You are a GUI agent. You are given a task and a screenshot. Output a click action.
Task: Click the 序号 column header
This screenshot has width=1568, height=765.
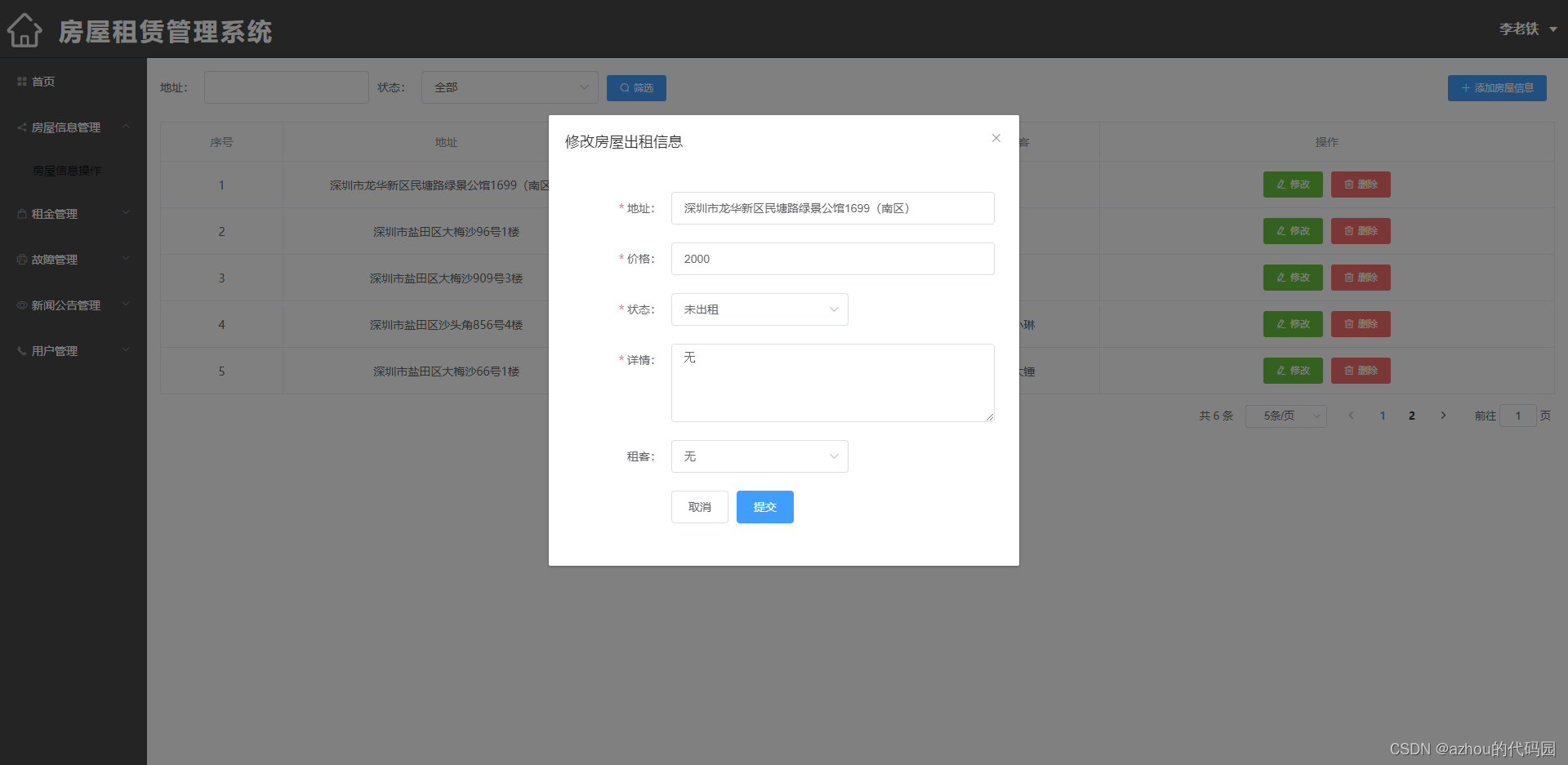point(221,142)
